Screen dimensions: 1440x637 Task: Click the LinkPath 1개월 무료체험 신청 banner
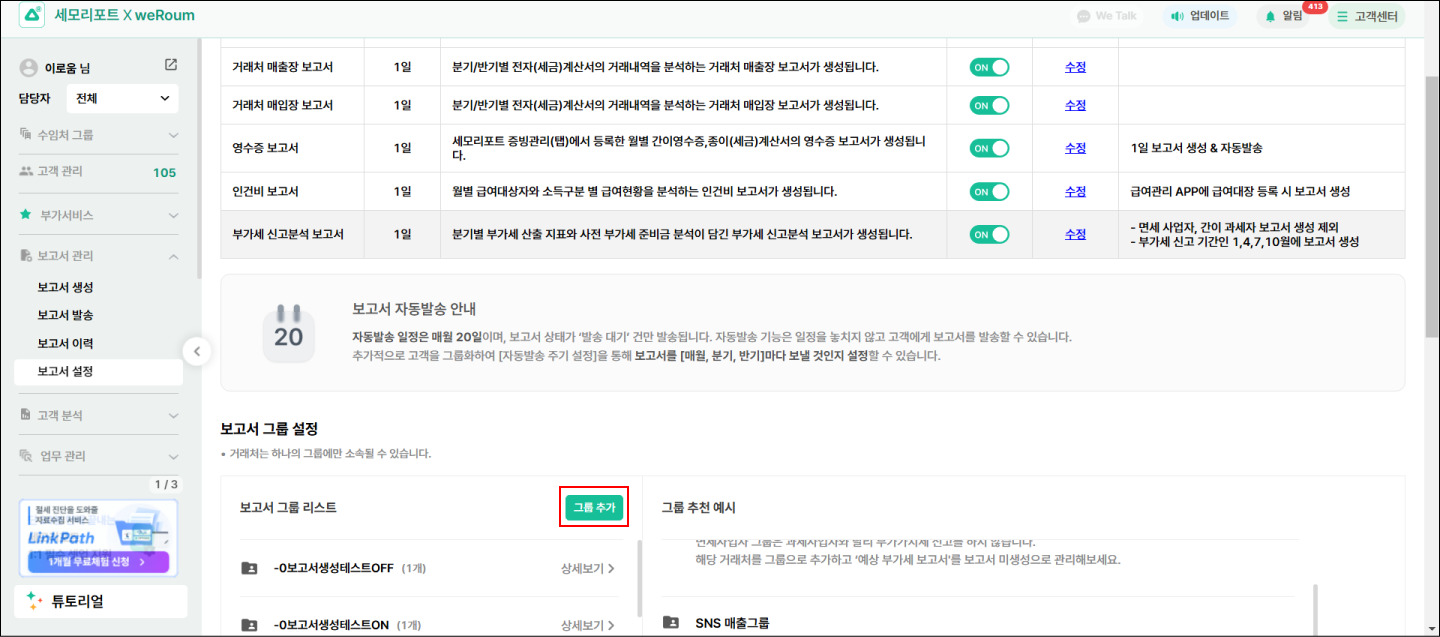point(98,561)
